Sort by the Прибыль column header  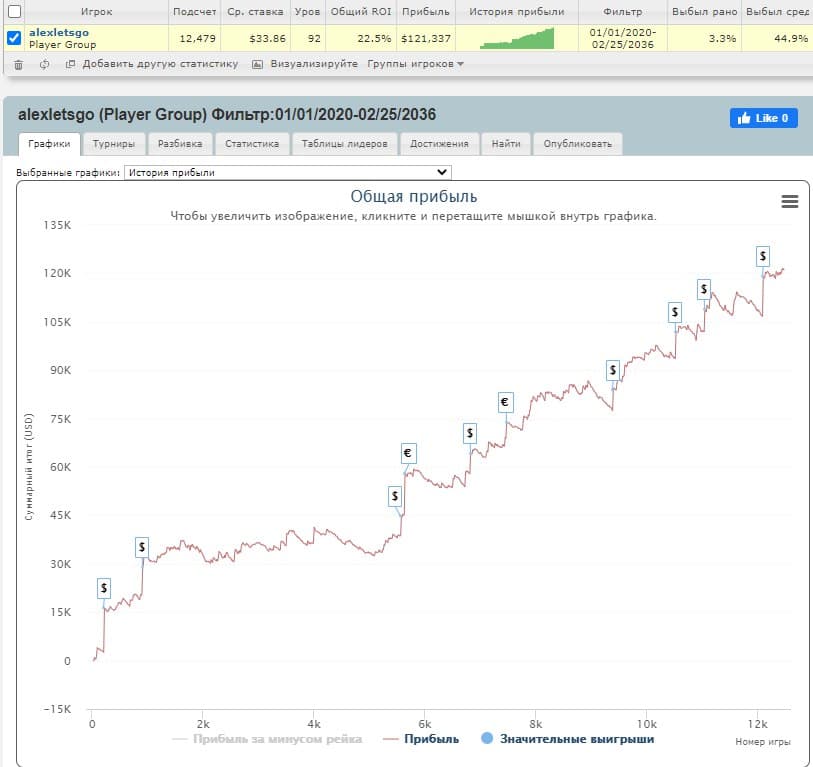pyautogui.click(x=426, y=11)
